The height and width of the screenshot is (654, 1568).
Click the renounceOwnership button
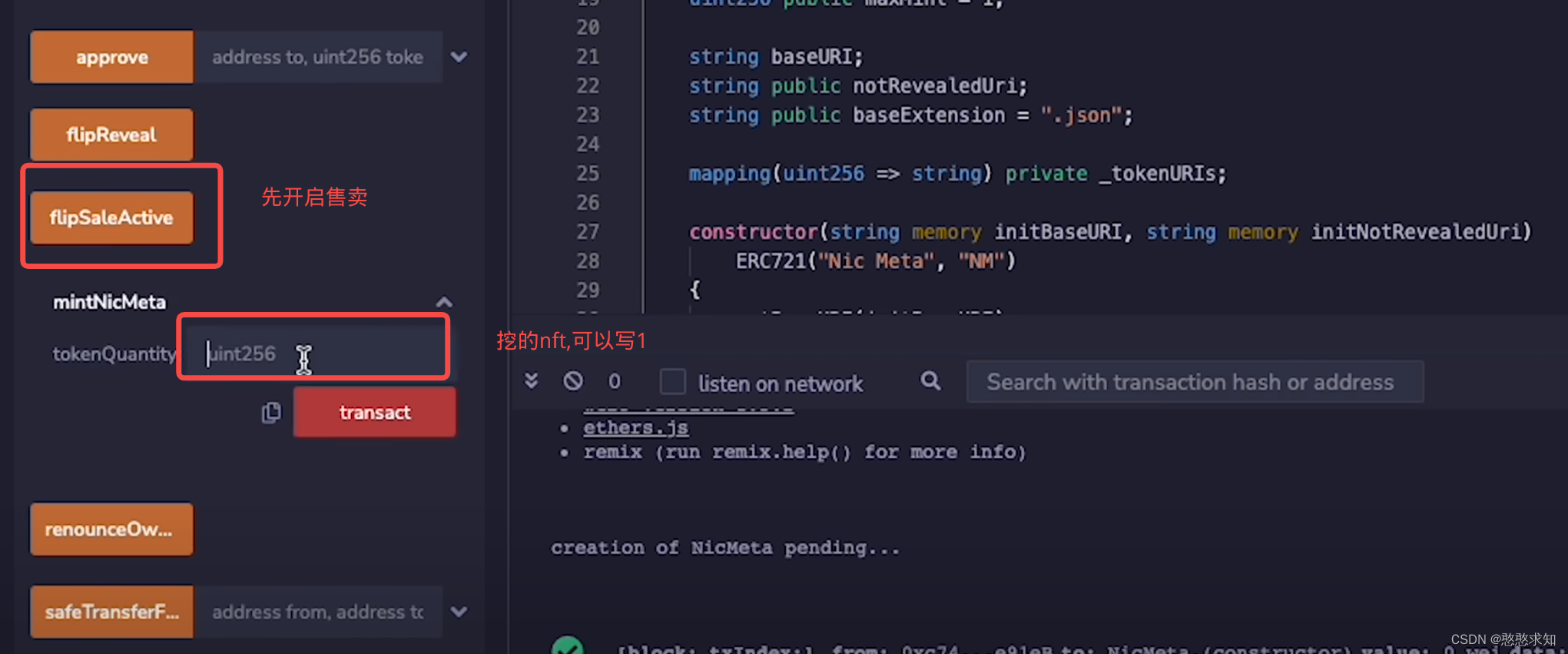click(x=112, y=530)
